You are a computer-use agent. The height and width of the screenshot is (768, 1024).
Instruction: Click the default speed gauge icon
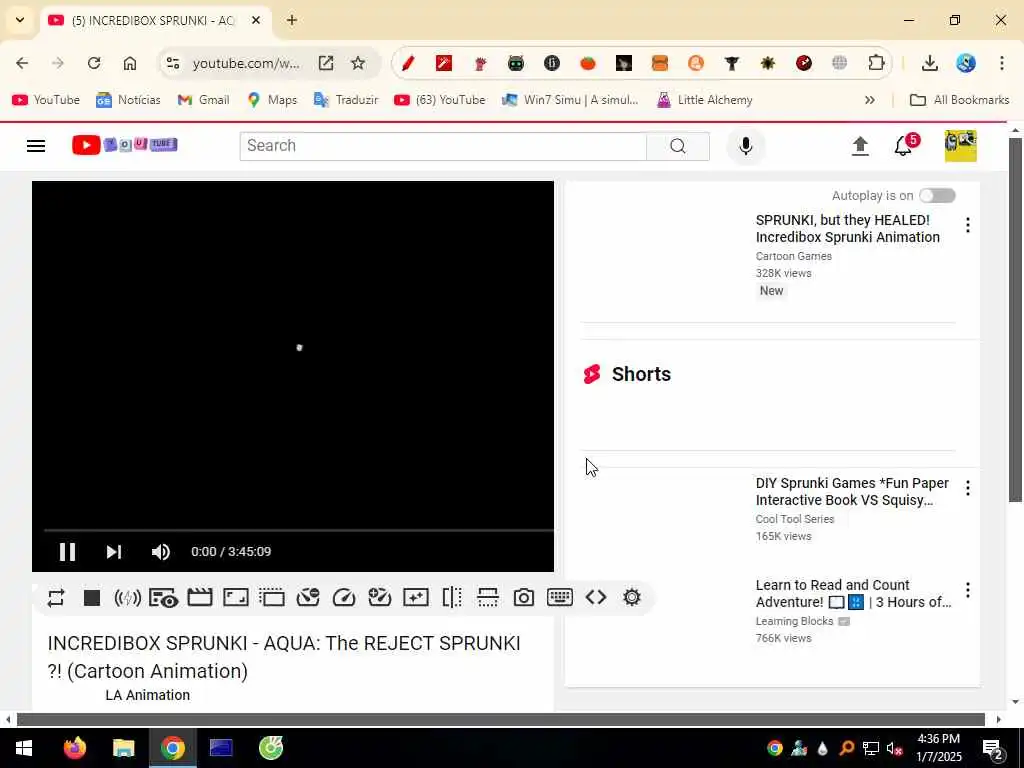point(344,598)
